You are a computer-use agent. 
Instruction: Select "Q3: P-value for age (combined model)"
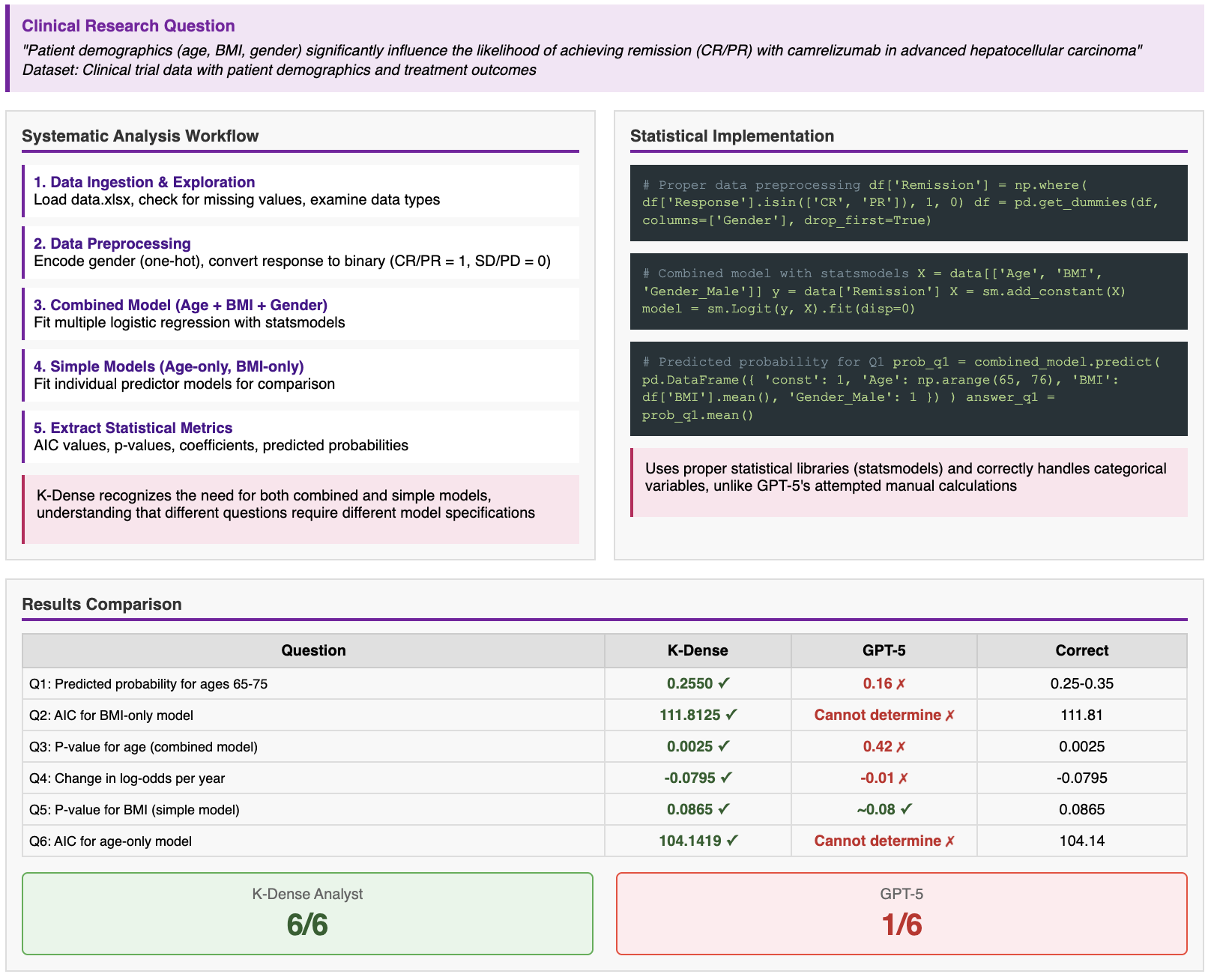coord(143,747)
